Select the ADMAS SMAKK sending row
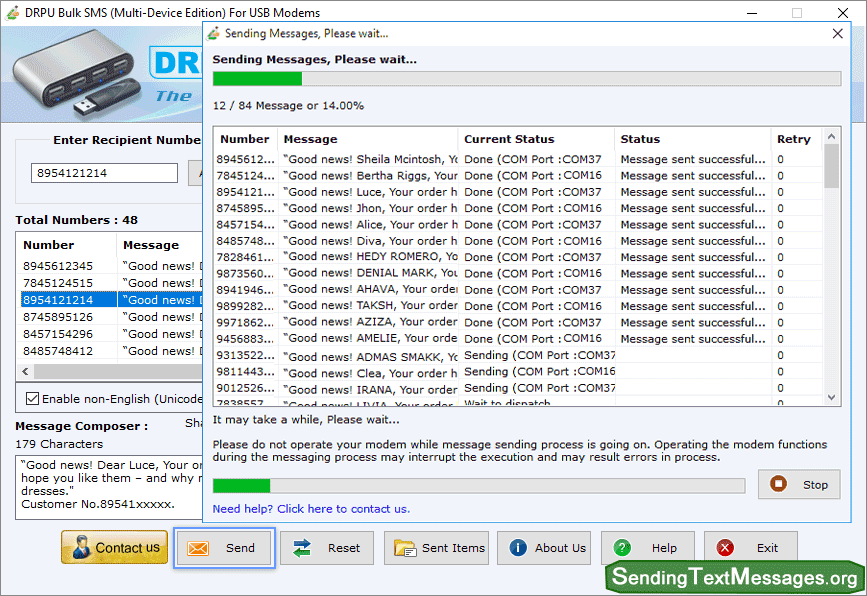Image resolution: width=867 pixels, height=596 pixels. click(x=519, y=355)
